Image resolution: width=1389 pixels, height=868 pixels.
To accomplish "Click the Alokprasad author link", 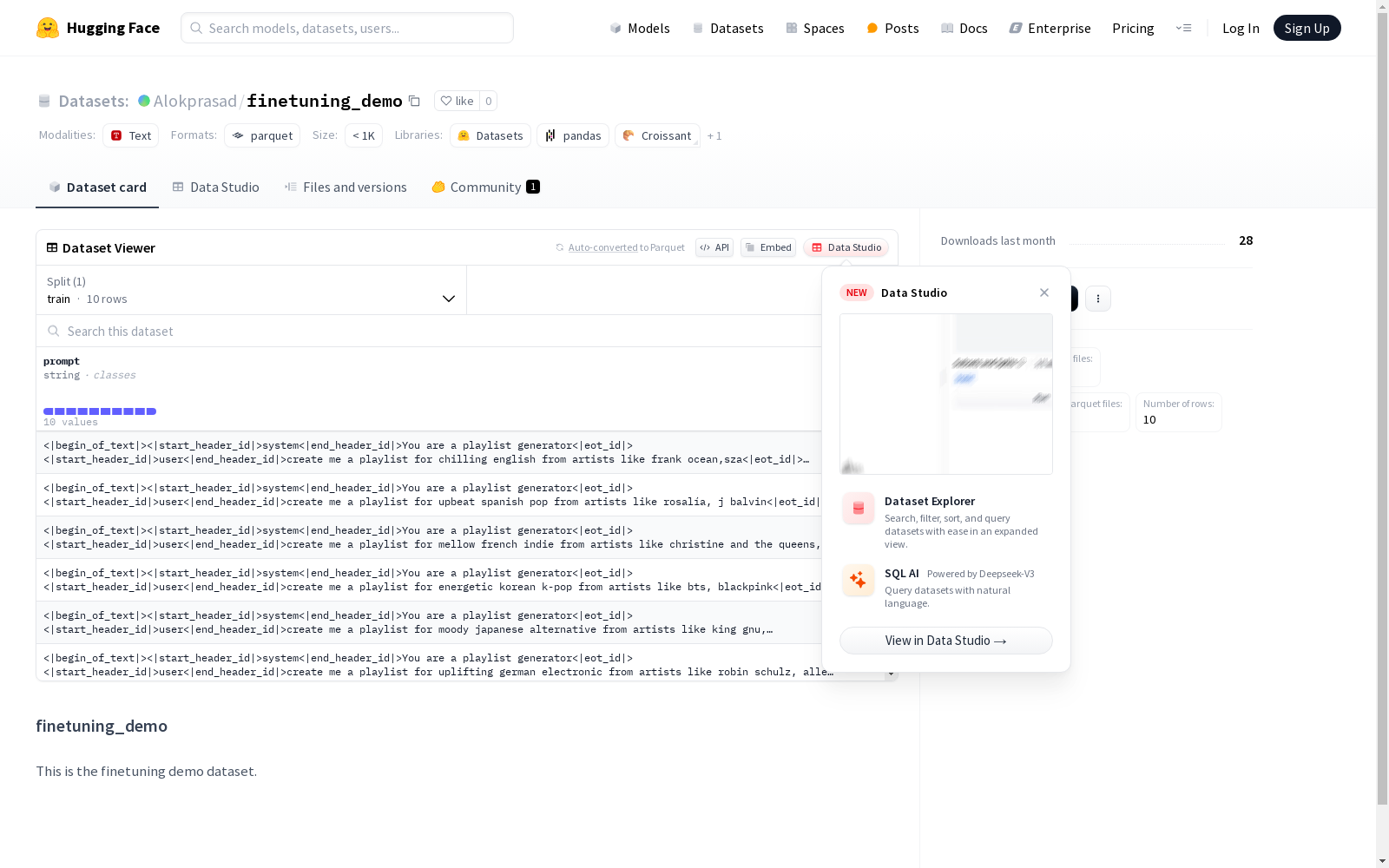I will pyautogui.click(x=194, y=101).
